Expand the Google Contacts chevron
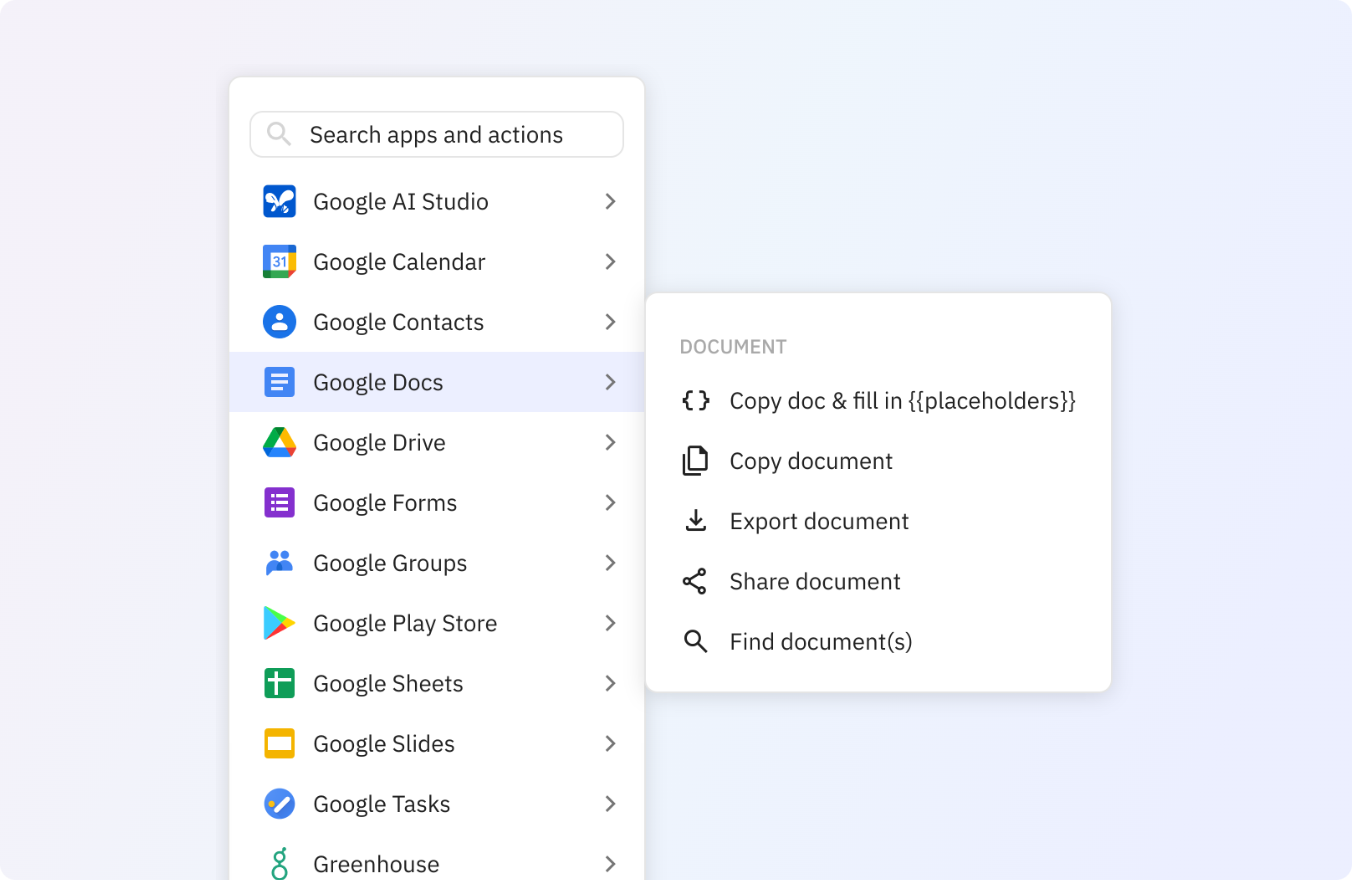Screen dimensions: 1352x880 click(610, 322)
